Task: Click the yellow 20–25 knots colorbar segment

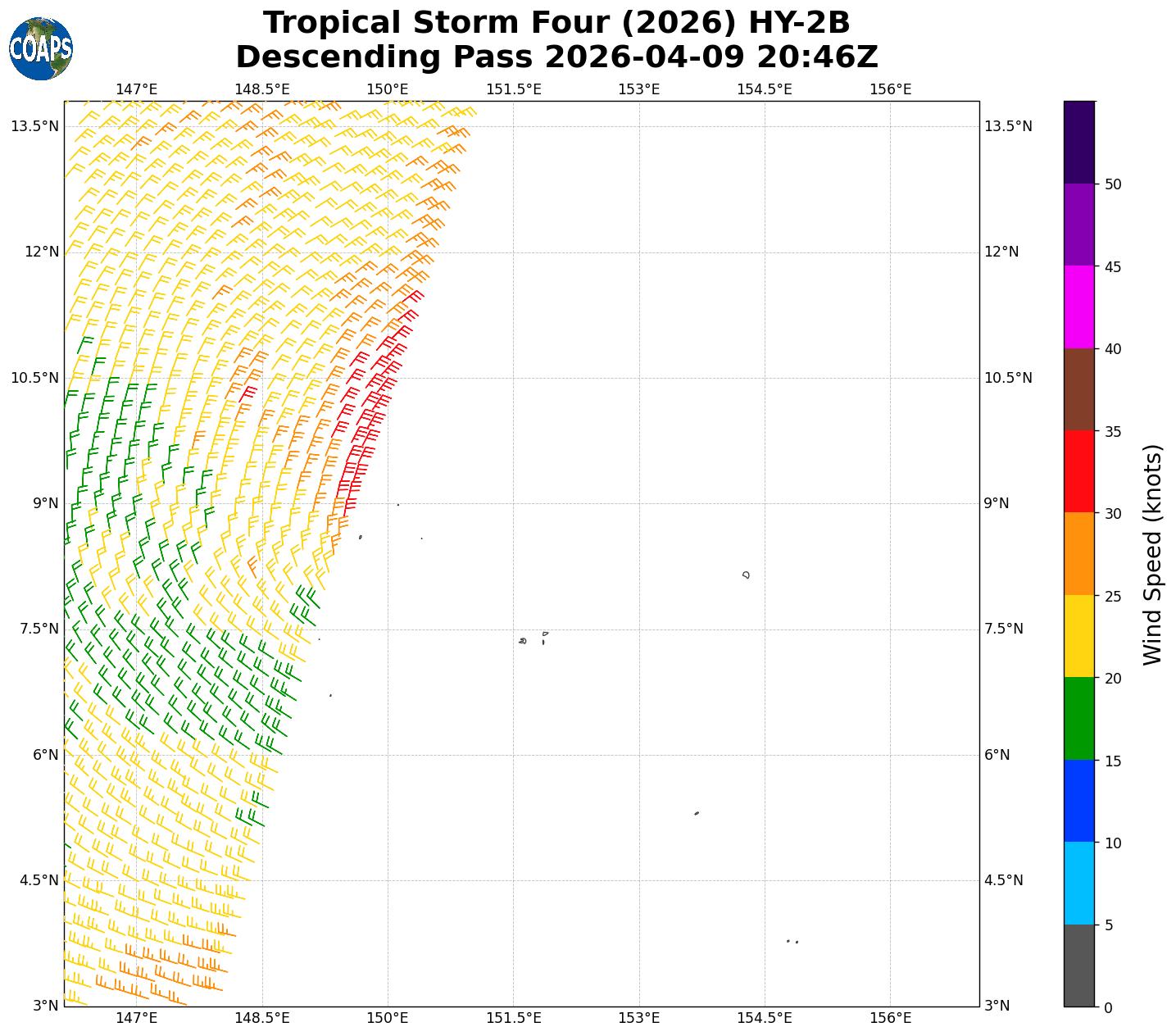Action: (1078, 636)
